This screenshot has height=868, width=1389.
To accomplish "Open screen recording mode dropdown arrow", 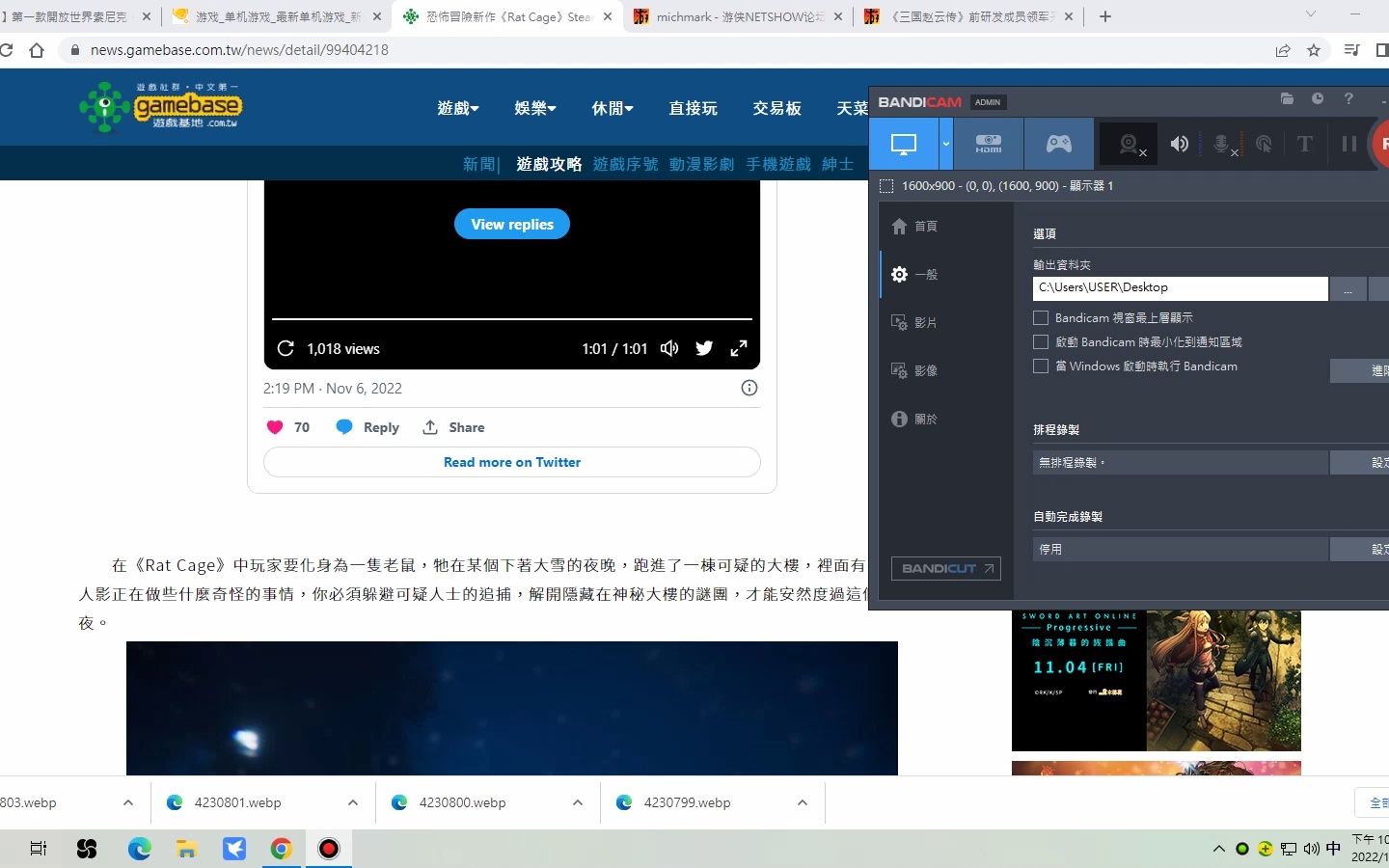I will click(945, 144).
